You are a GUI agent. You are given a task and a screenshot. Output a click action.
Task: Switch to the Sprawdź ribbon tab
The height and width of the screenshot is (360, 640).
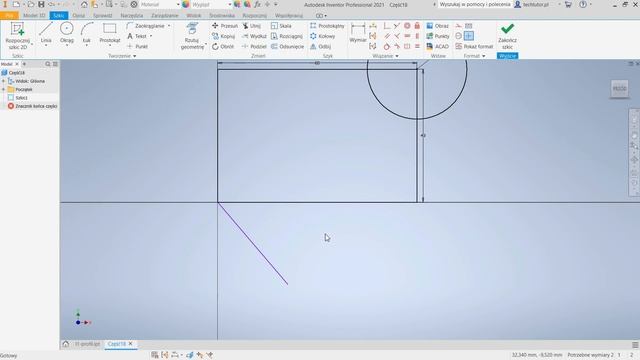(x=102, y=16)
